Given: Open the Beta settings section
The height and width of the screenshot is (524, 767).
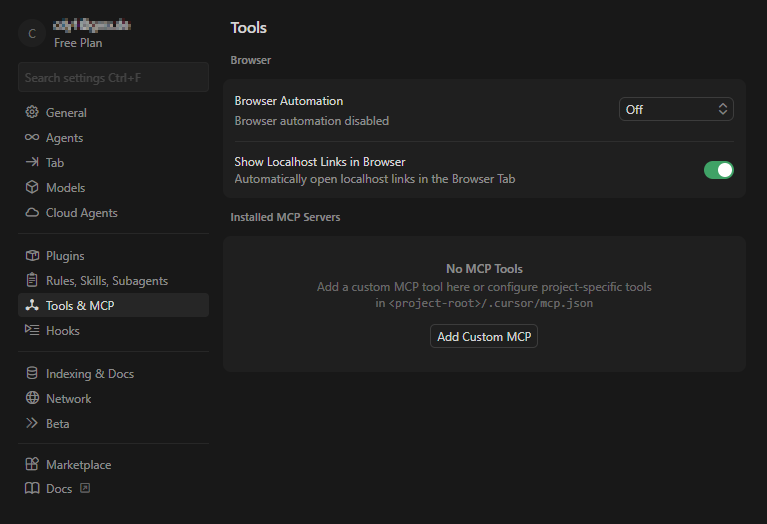Looking at the screenshot, I should click(58, 424).
